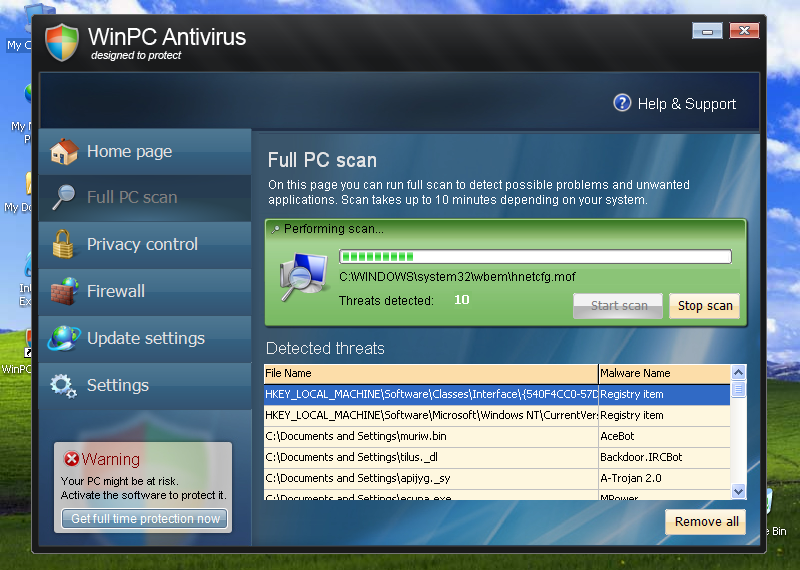The image size is (800, 570).
Task: Click the Update settings globe icon
Action: pyautogui.click(x=64, y=338)
